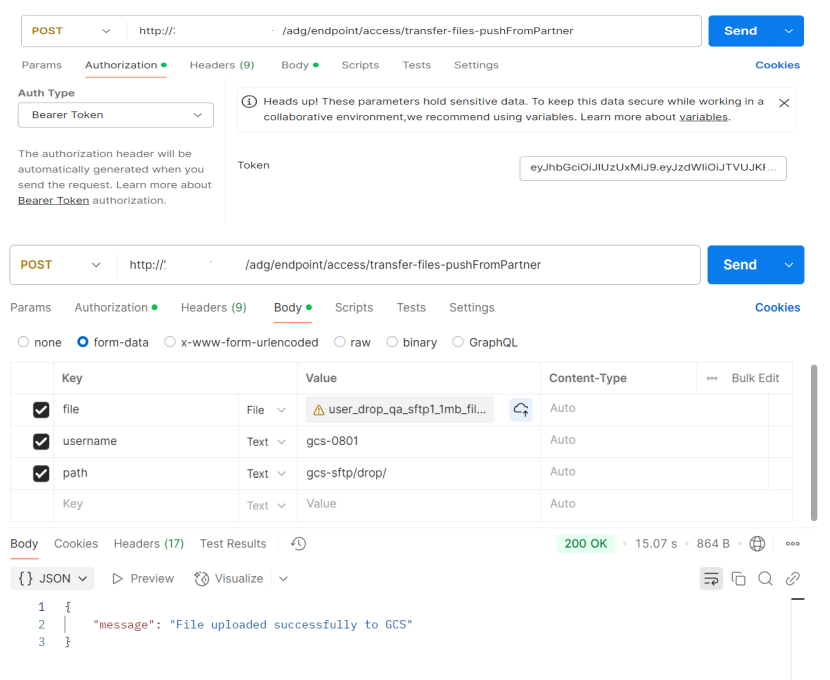Click the lower Send button
This screenshot has height=680, width=830.
(740, 265)
